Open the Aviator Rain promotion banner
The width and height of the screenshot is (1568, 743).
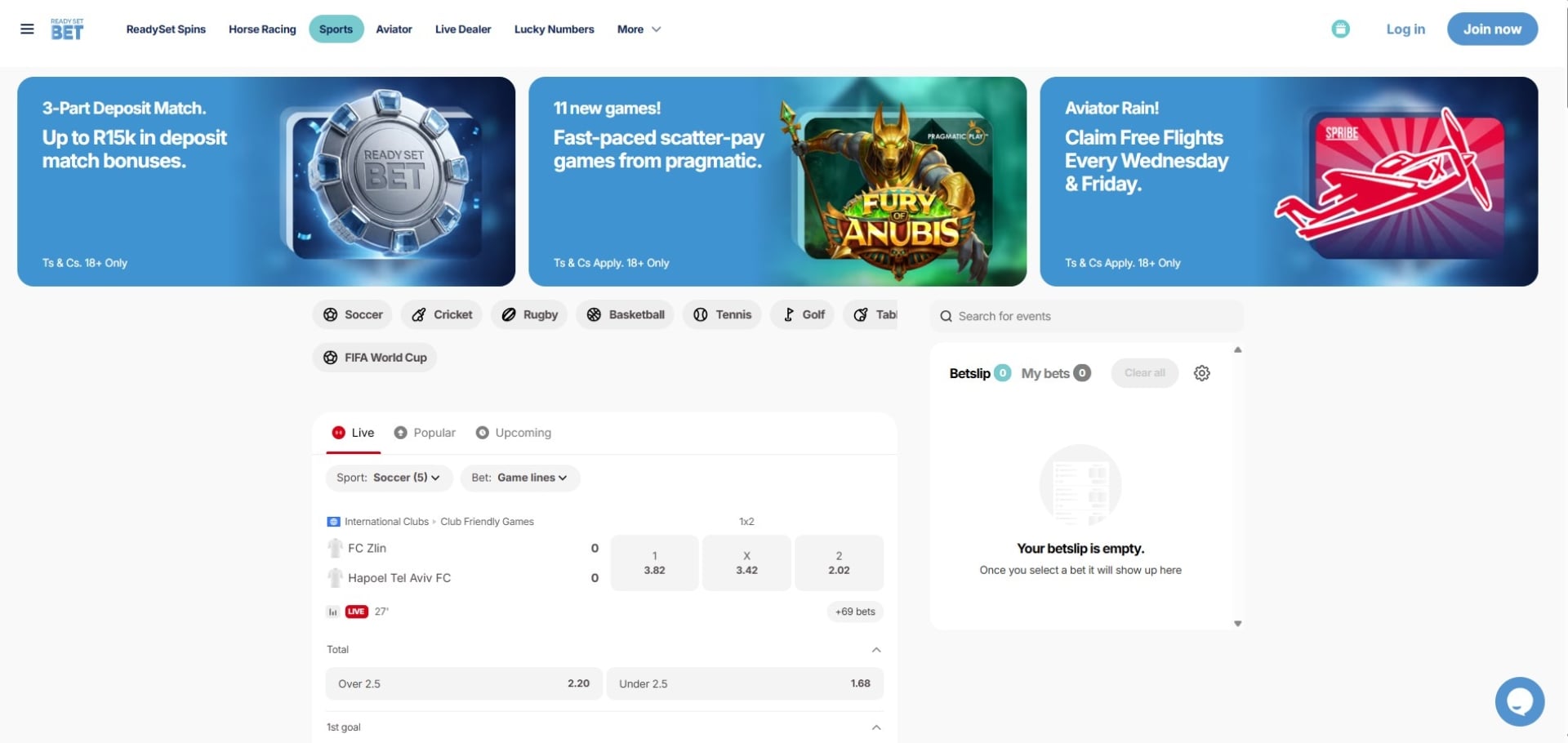(x=1289, y=181)
